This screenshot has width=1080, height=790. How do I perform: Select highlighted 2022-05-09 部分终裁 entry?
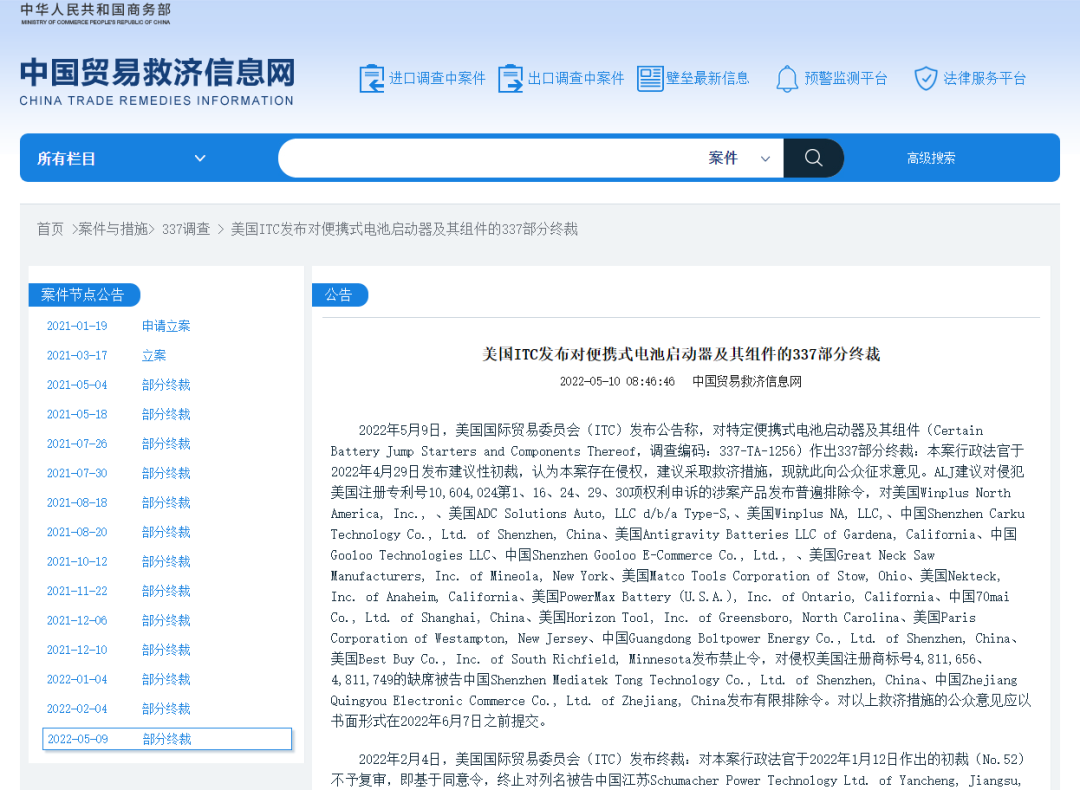[167, 739]
